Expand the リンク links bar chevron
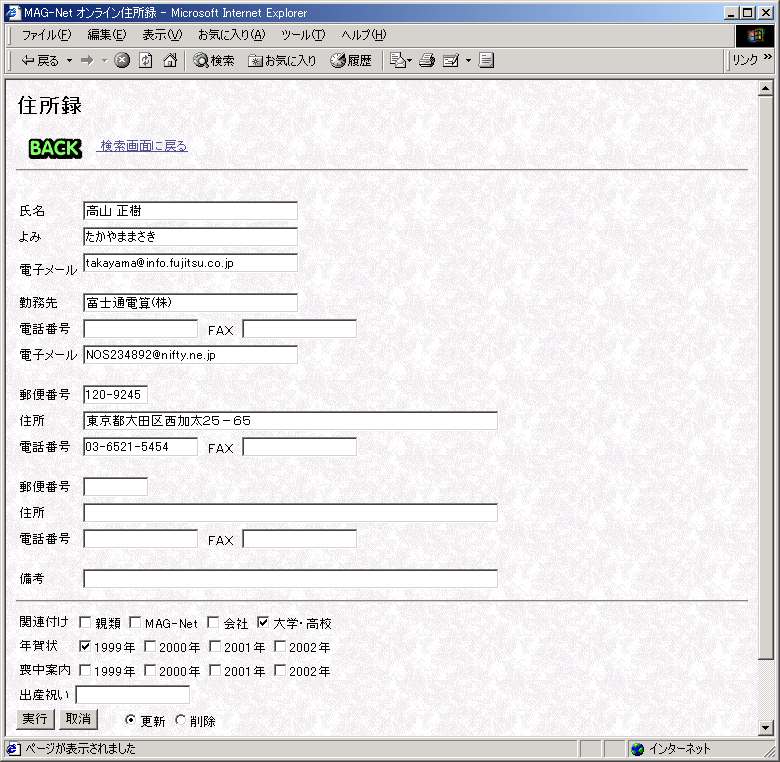 (768, 58)
